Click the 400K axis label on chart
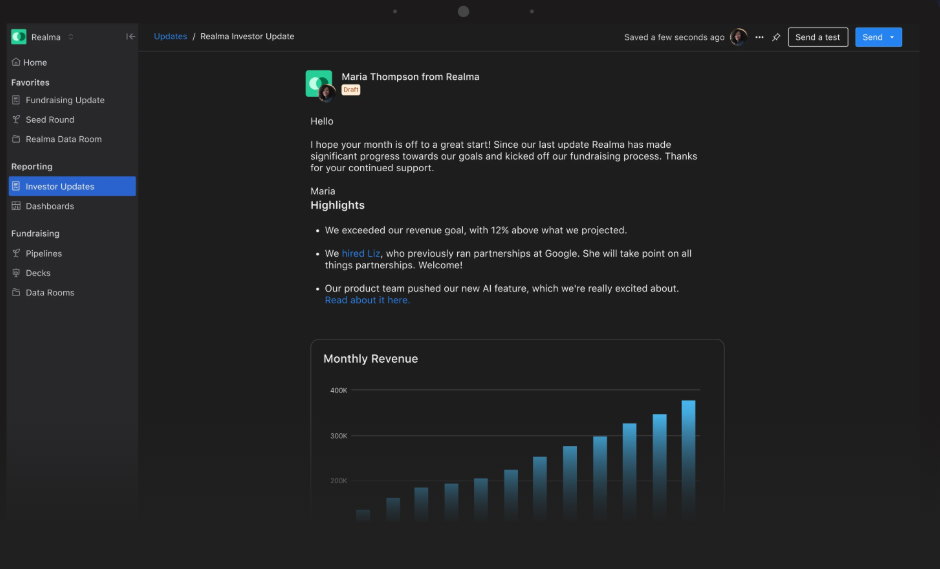Screen dimensions: 940x569 coord(339,390)
